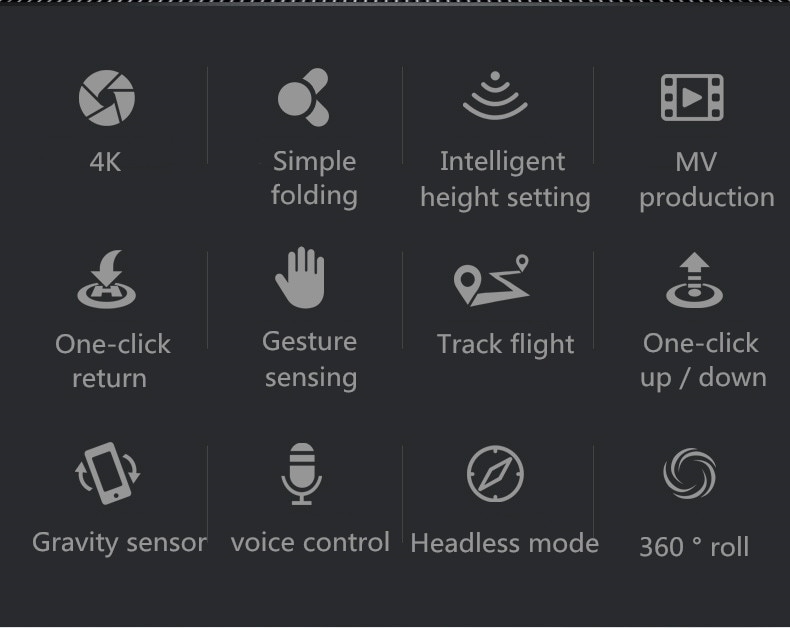Tap the Intelligent height setting signal icon

point(494,95)
